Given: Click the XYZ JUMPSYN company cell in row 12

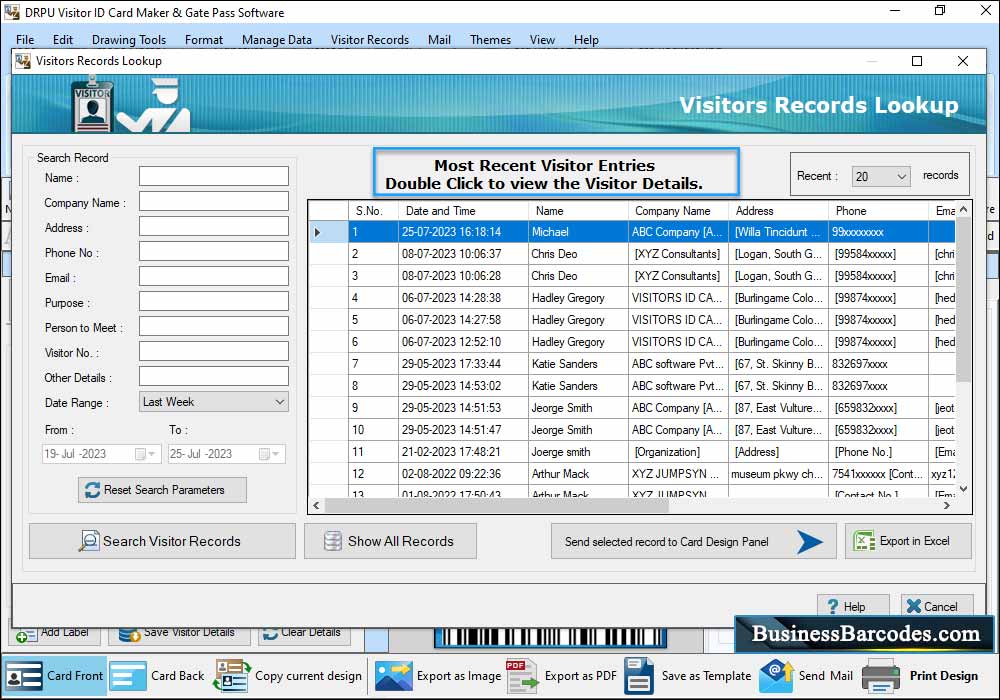Looking at the screenshot, I should coord(678,474).
